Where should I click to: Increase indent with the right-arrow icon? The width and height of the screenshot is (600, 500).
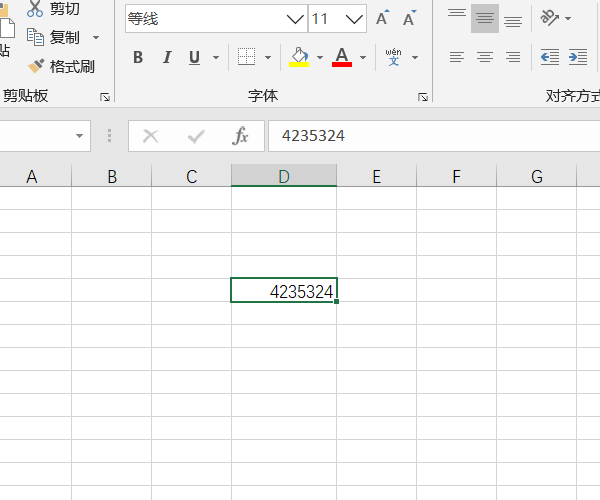coord(578,57)
